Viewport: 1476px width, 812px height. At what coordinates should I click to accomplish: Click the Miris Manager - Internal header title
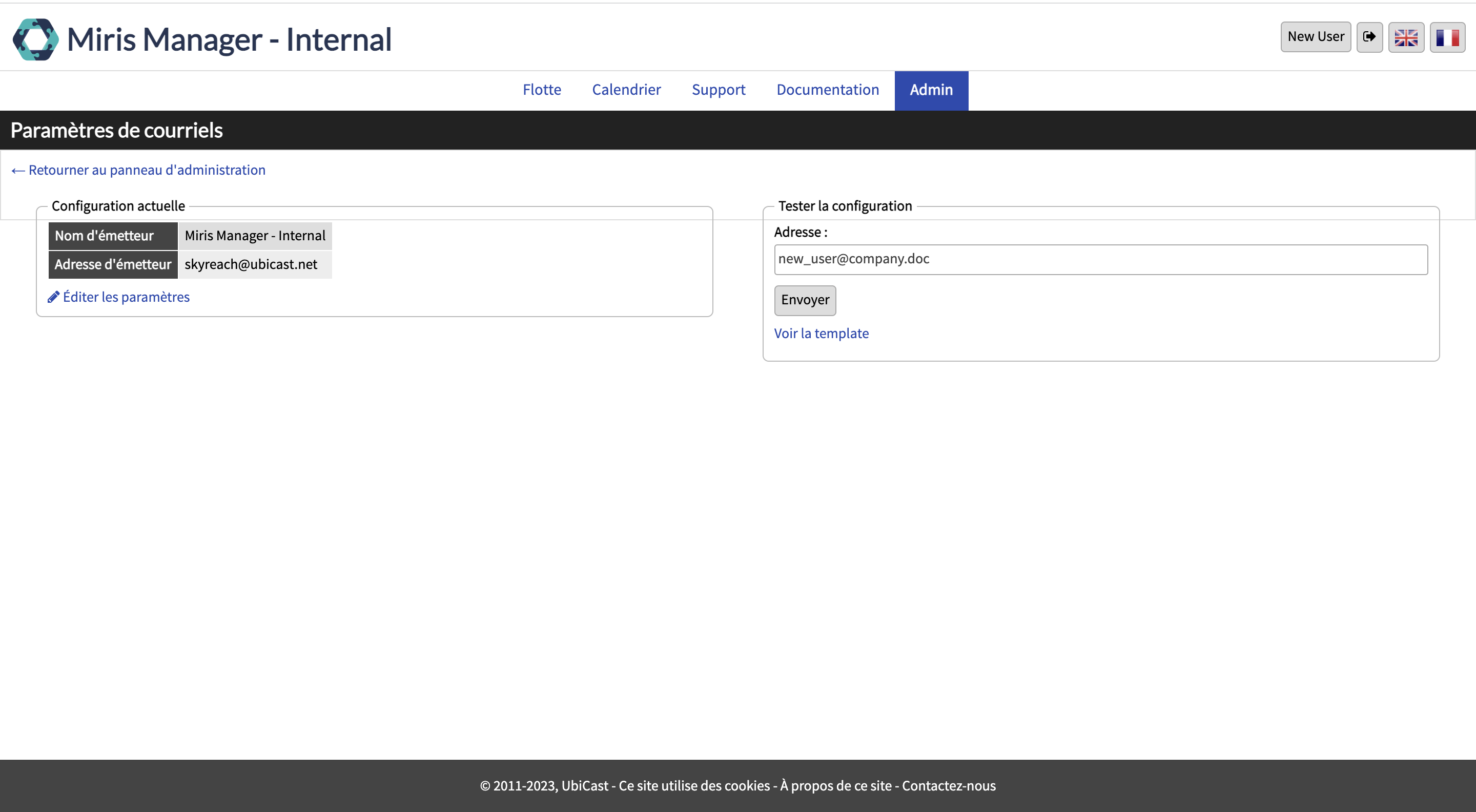point(229,39)
